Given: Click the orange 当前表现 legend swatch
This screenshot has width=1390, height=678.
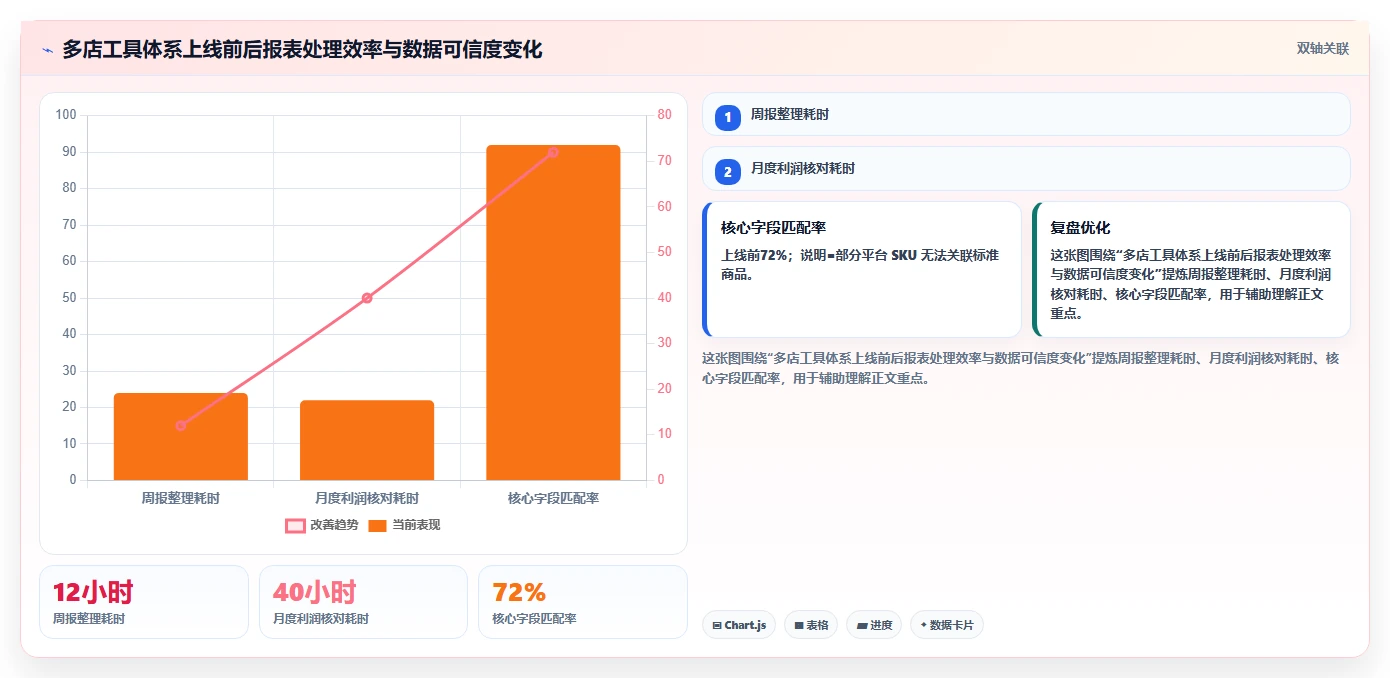Looking at the screenshot, I should point(377,526).
